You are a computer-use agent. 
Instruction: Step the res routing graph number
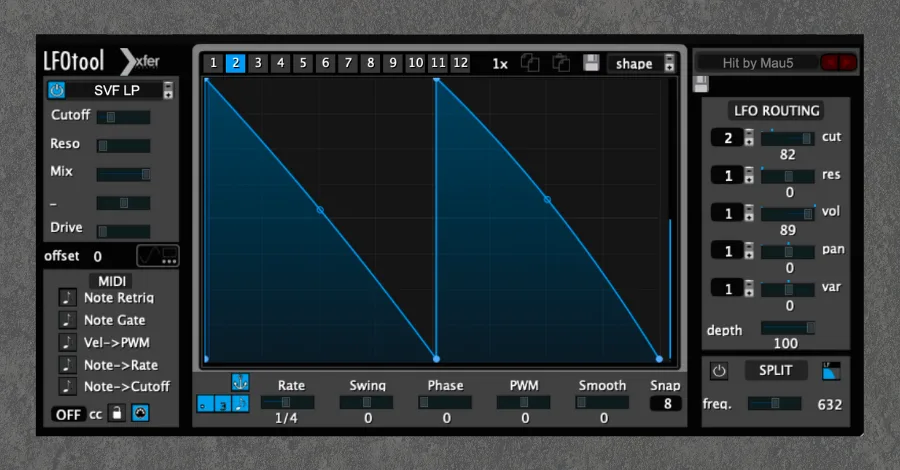coord(749,175)
